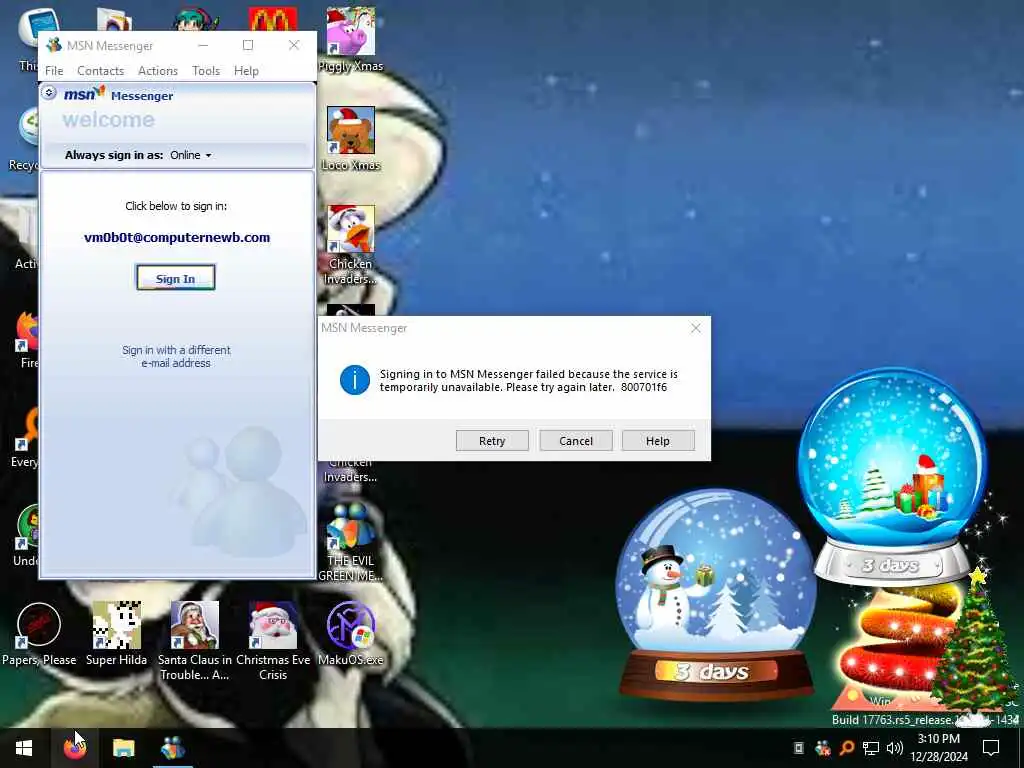The image size is (1024, 768).
Task: Launch Super Hilda desktop icon
Action: pyautogui.click(x=116, y=633)
